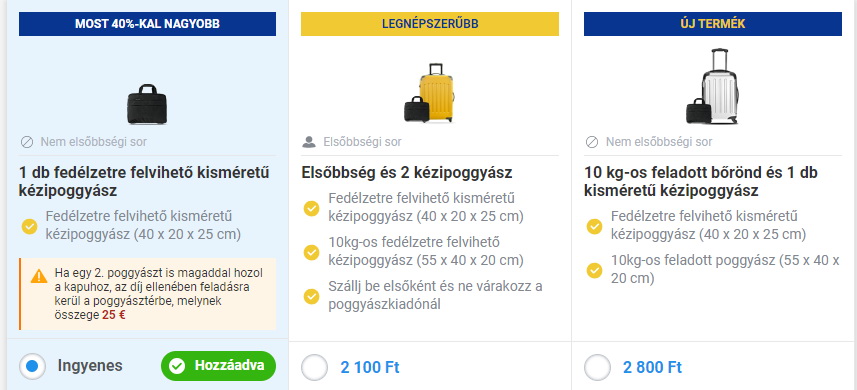Viewport: 857px width, 390px height.
Task: Click checkmark in the free small bag card
Action: click(29, 226)
